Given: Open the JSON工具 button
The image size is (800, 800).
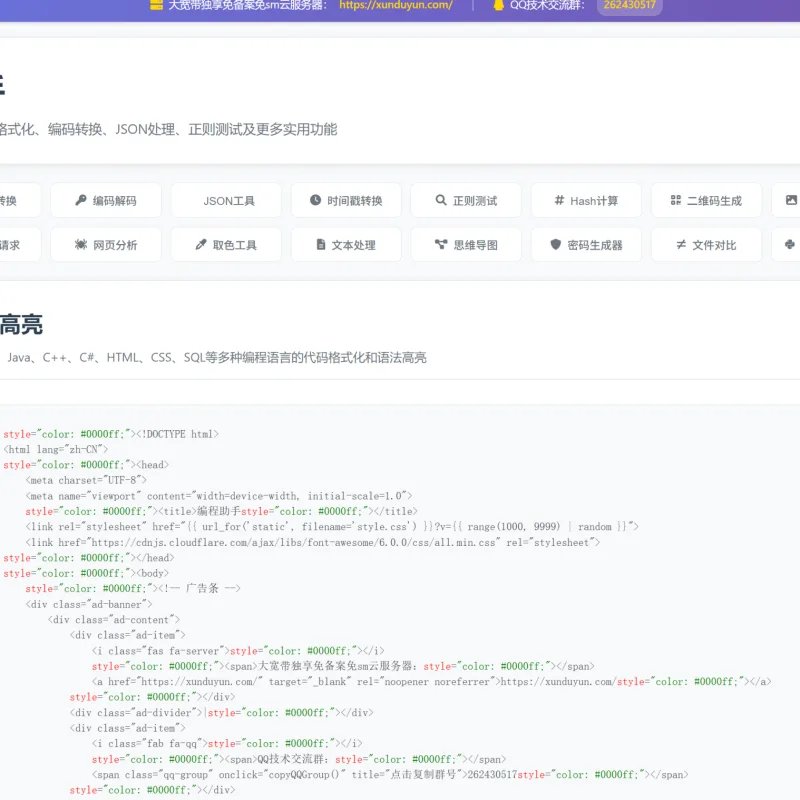Looking at the screenshot, I should [226, 201].
